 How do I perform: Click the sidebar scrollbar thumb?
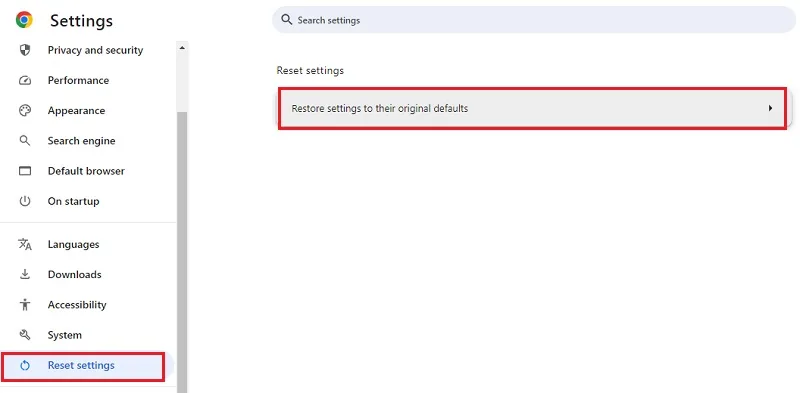(x=182, y=251)
